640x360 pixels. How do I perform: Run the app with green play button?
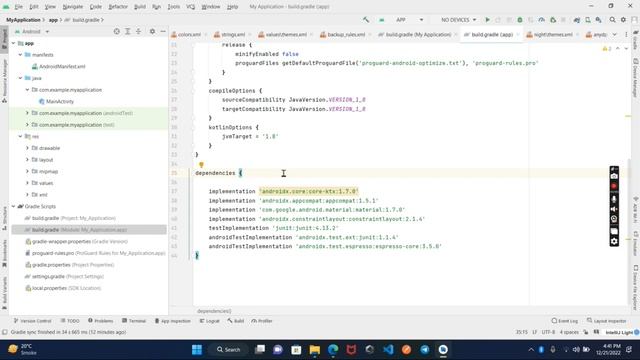(487, 20)
